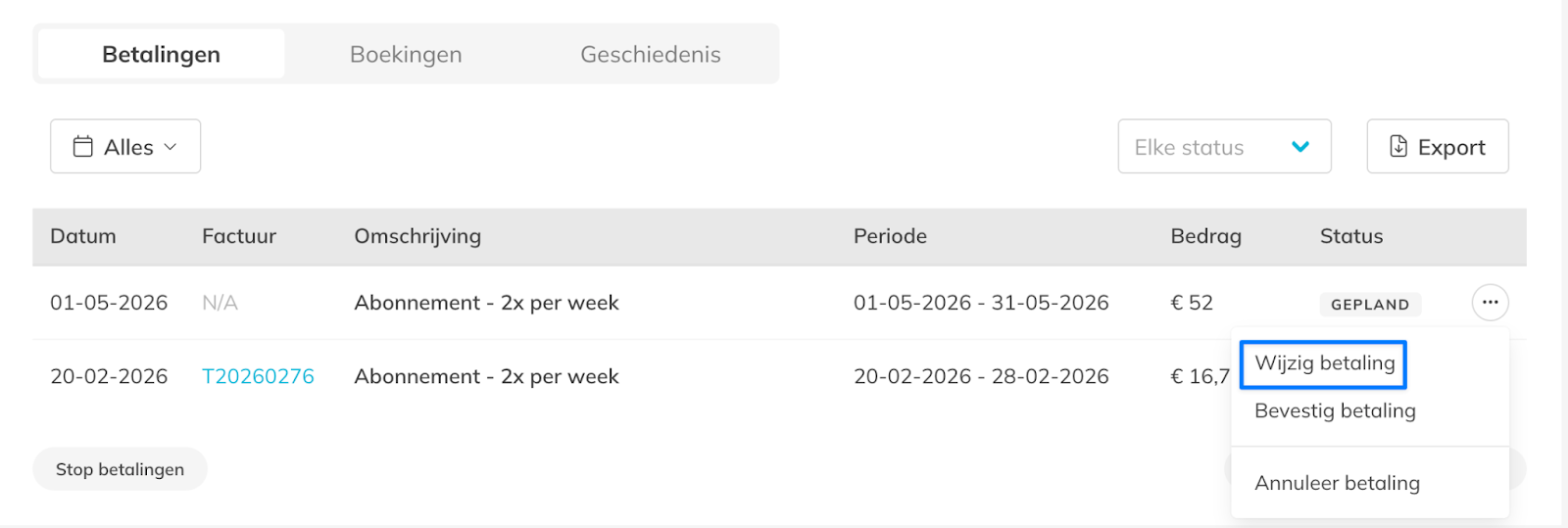Click the export file icon
Viewport: 1568px width, 528px height.
1398,147
